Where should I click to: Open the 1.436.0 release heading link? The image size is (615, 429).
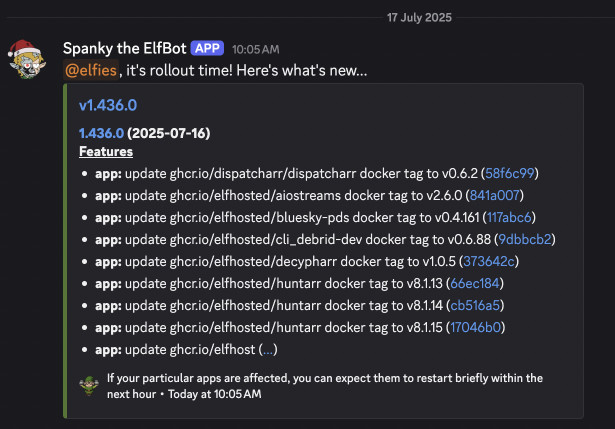point(102,133)
